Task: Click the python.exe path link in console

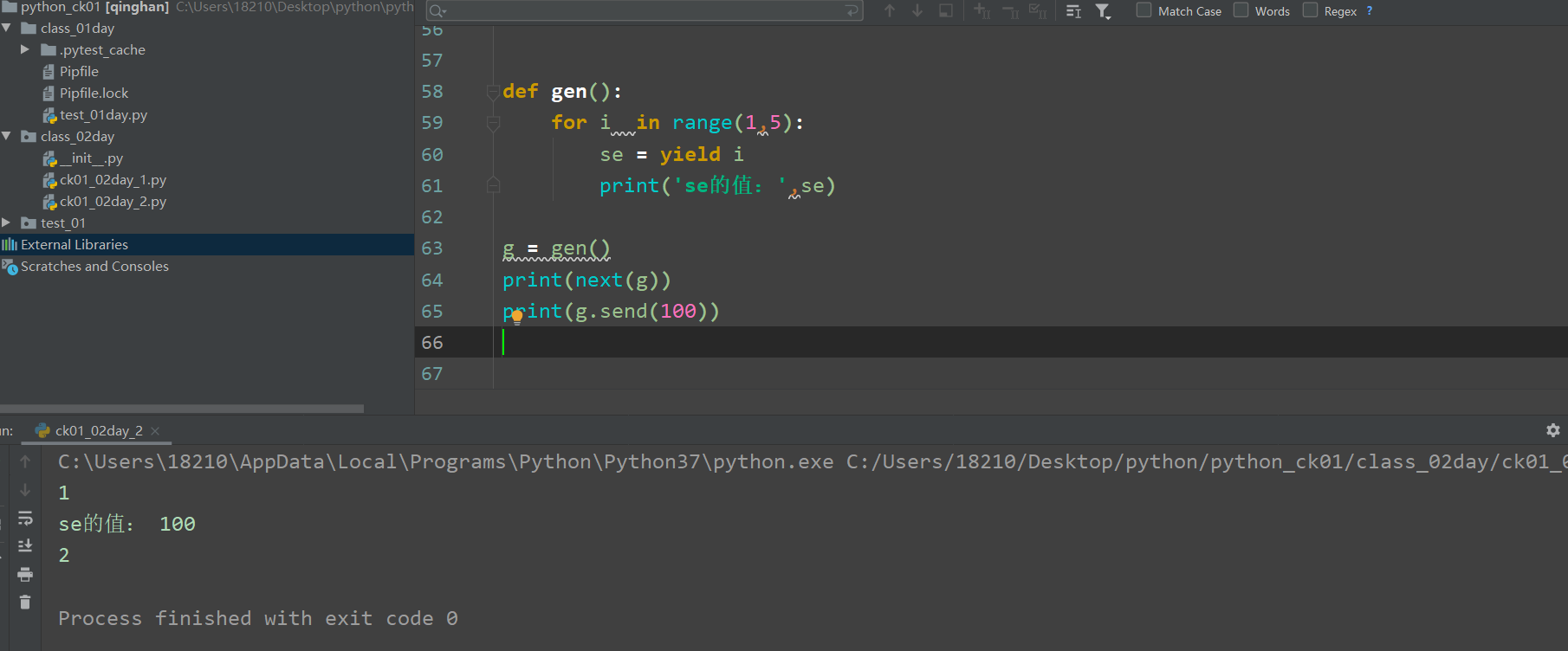Action: 445,461
